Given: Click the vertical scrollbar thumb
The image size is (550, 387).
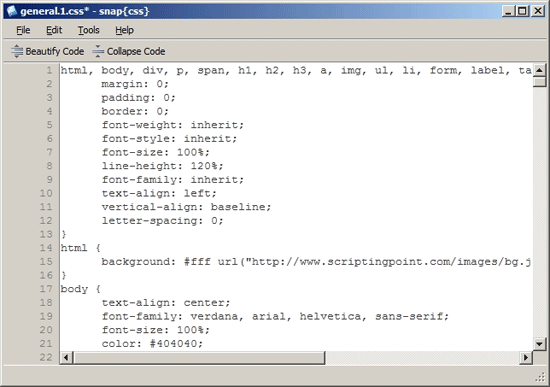Looking at the screenshot, I should coord(539,82).
